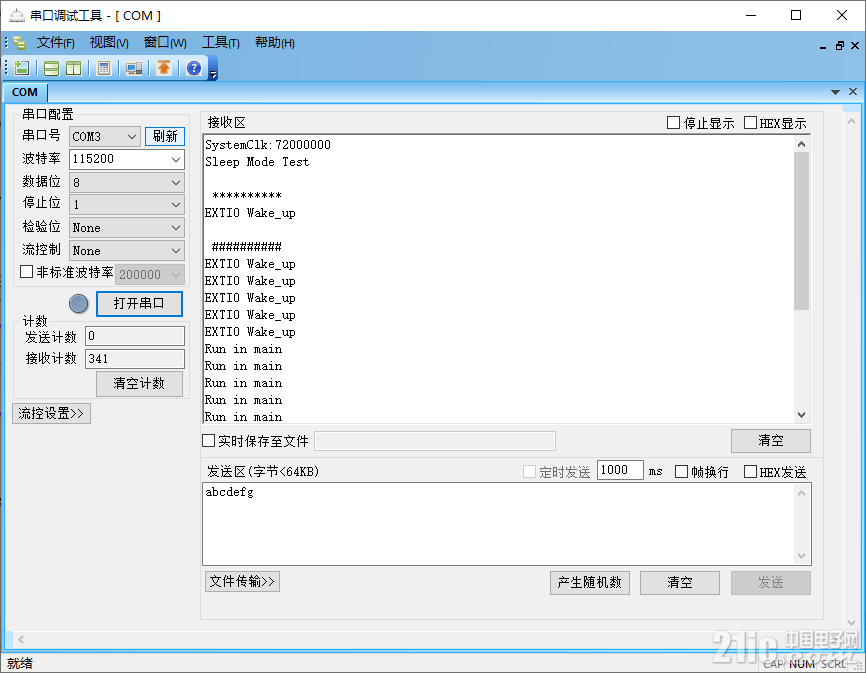Click the 发送计数 field showing 0
The image size is (866, 673).
[135, 336]
